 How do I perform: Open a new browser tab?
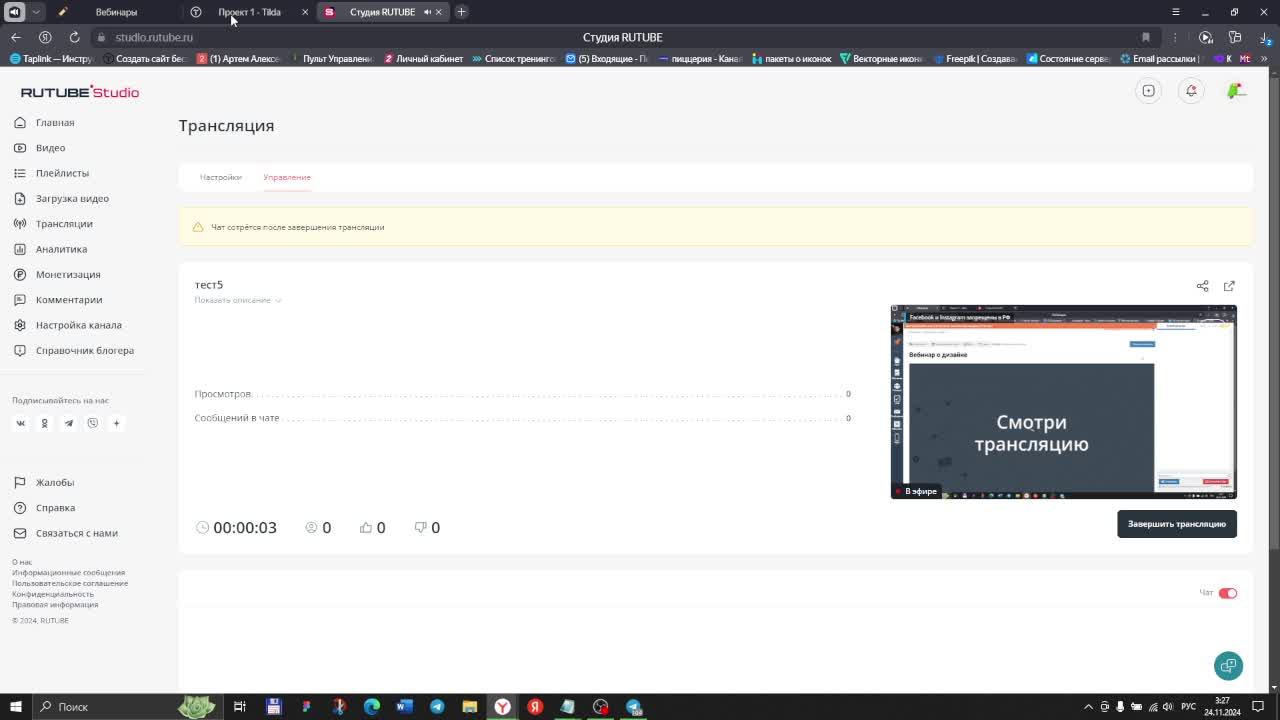[x=461, y=12]
